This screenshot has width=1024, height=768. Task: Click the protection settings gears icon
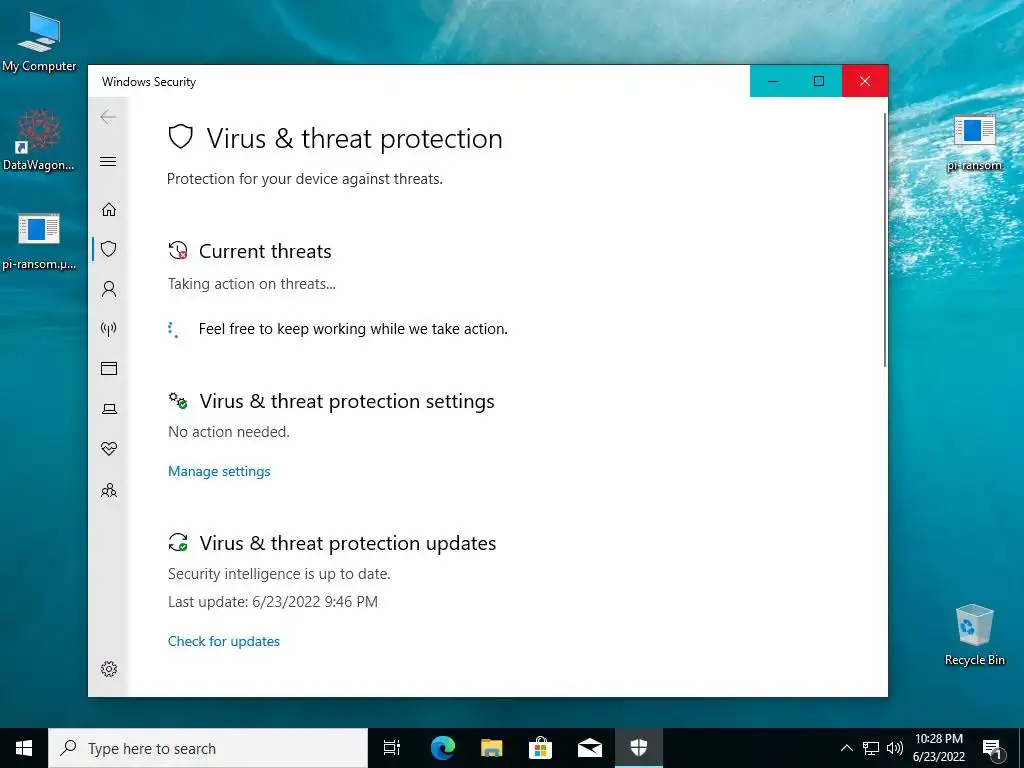[178, 400]
